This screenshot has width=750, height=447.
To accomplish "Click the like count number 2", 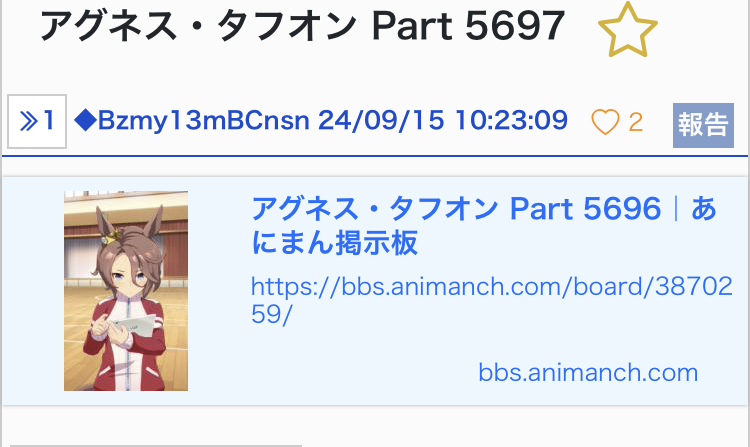I will pyautogui.click(x=635, y=122).
